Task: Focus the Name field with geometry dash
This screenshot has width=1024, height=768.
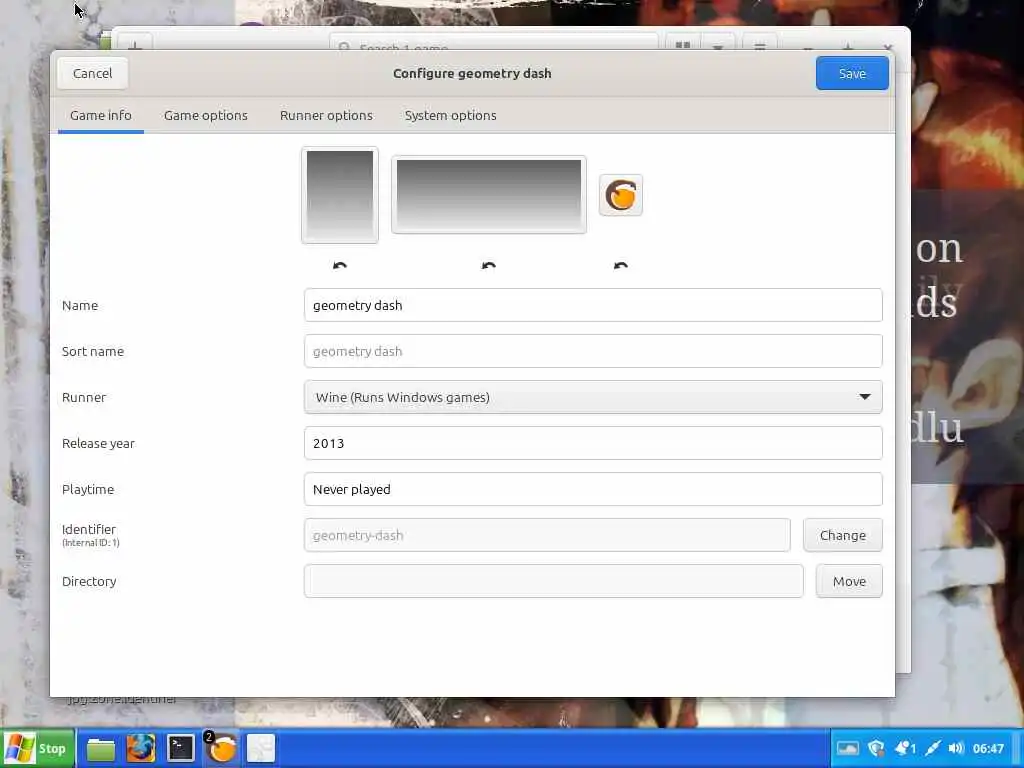Action: point(593,305)
